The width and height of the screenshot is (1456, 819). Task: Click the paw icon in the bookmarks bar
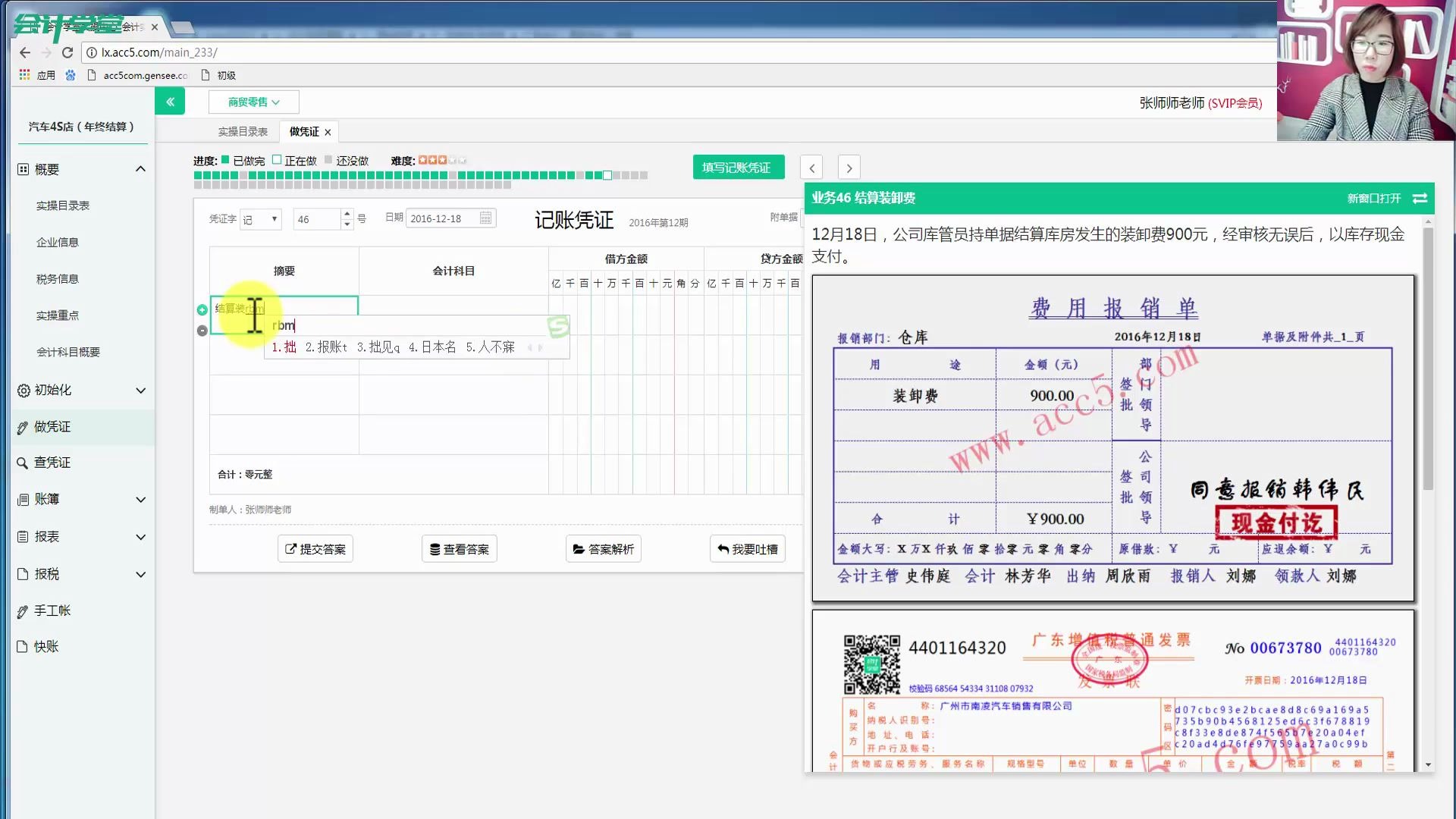[71, 75]
